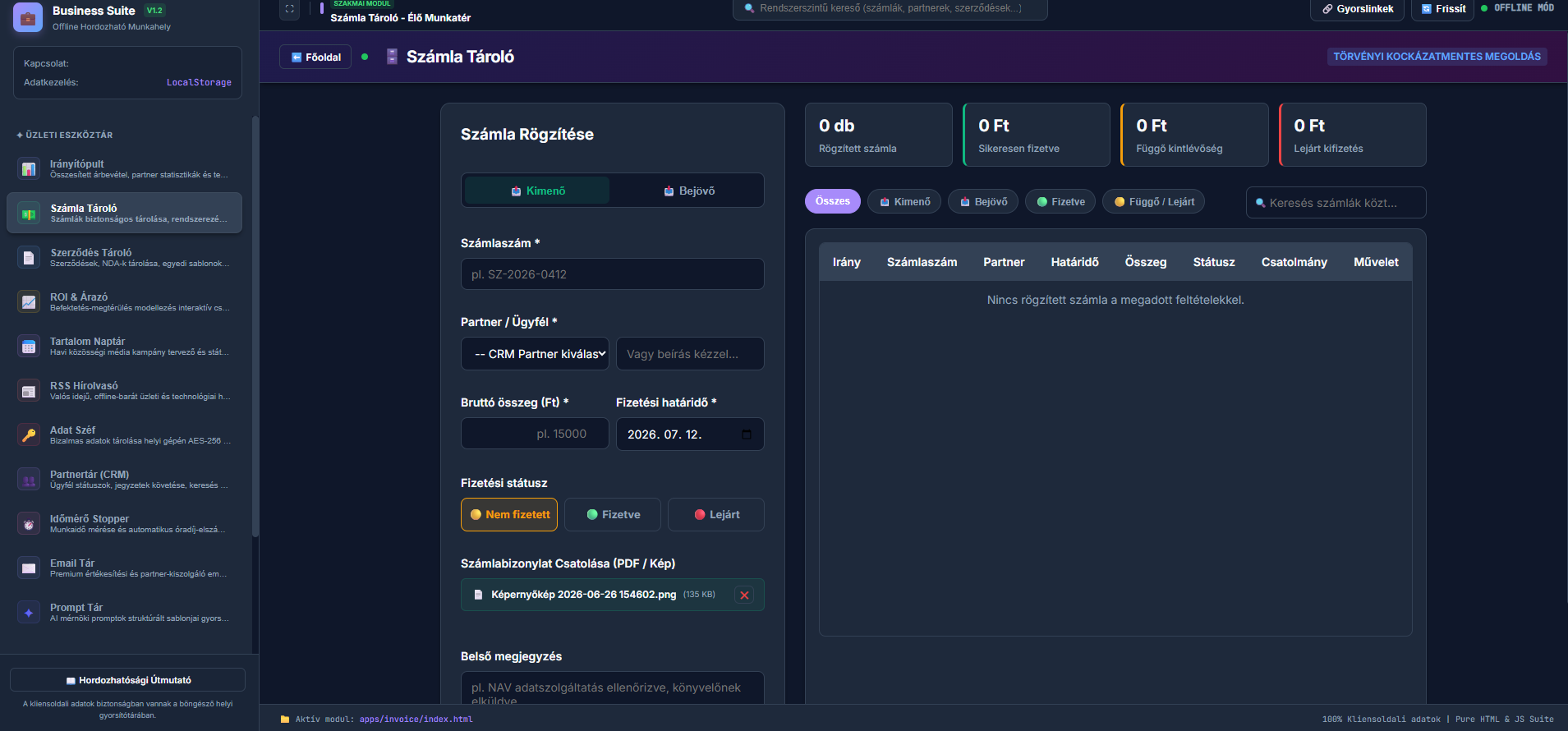Image resolution: width=1568 pixels, height=731 pixels.
Task: Click the Státusz column header
Action: click(x=1214, y=262)
